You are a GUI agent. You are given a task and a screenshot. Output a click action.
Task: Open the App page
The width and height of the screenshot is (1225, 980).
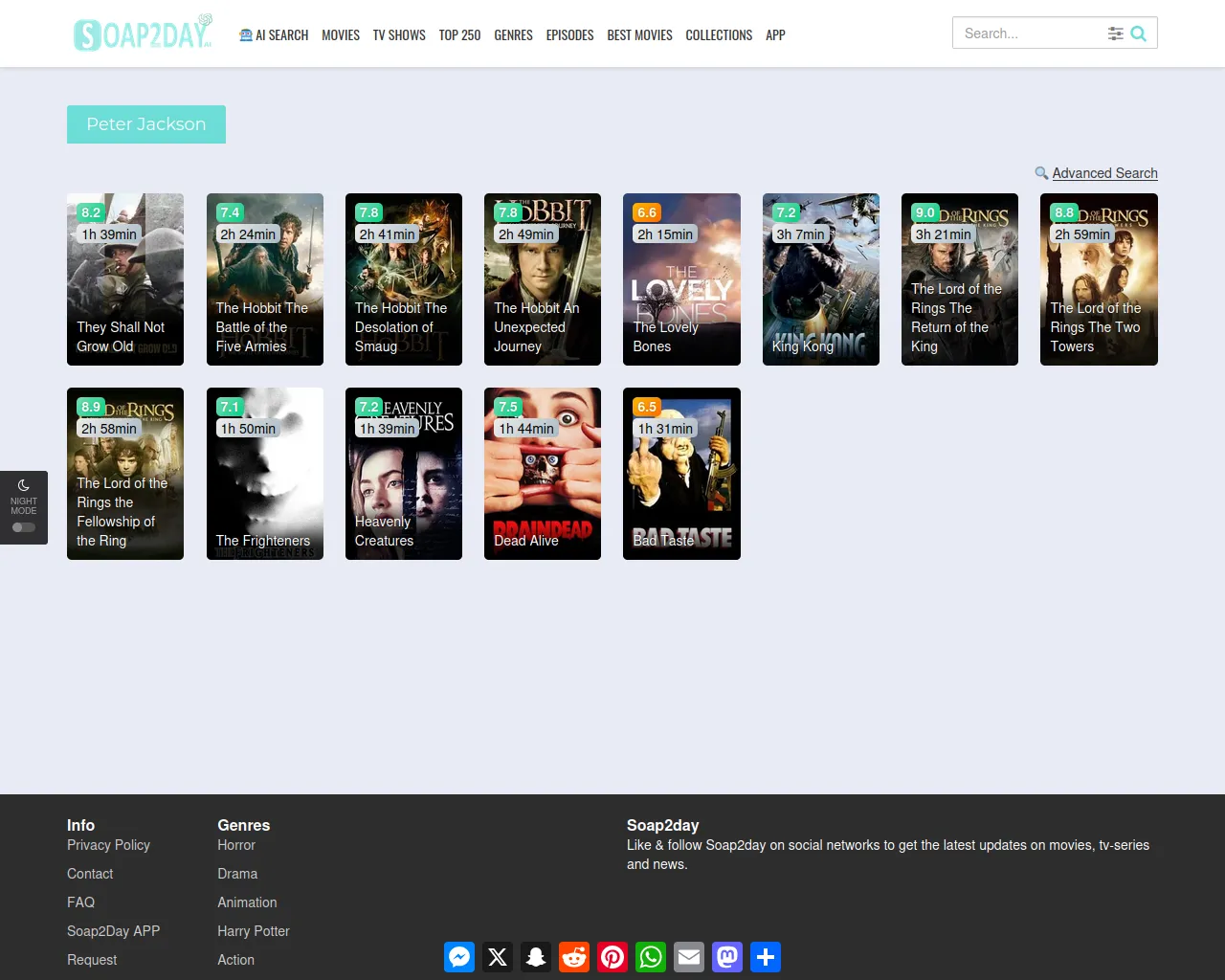pos(775,34)
